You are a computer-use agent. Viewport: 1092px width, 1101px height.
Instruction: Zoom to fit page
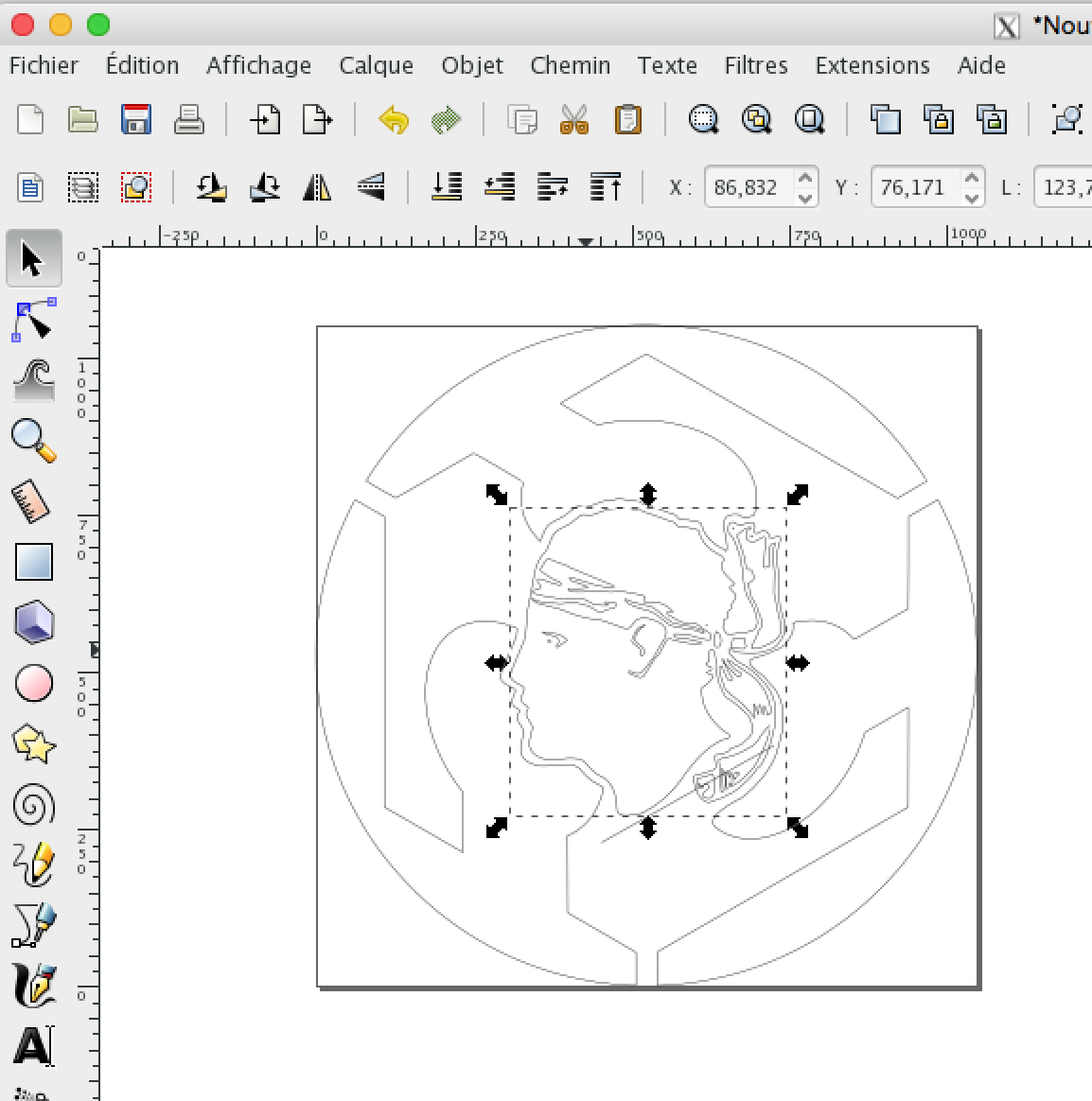[x=809, y=119]
